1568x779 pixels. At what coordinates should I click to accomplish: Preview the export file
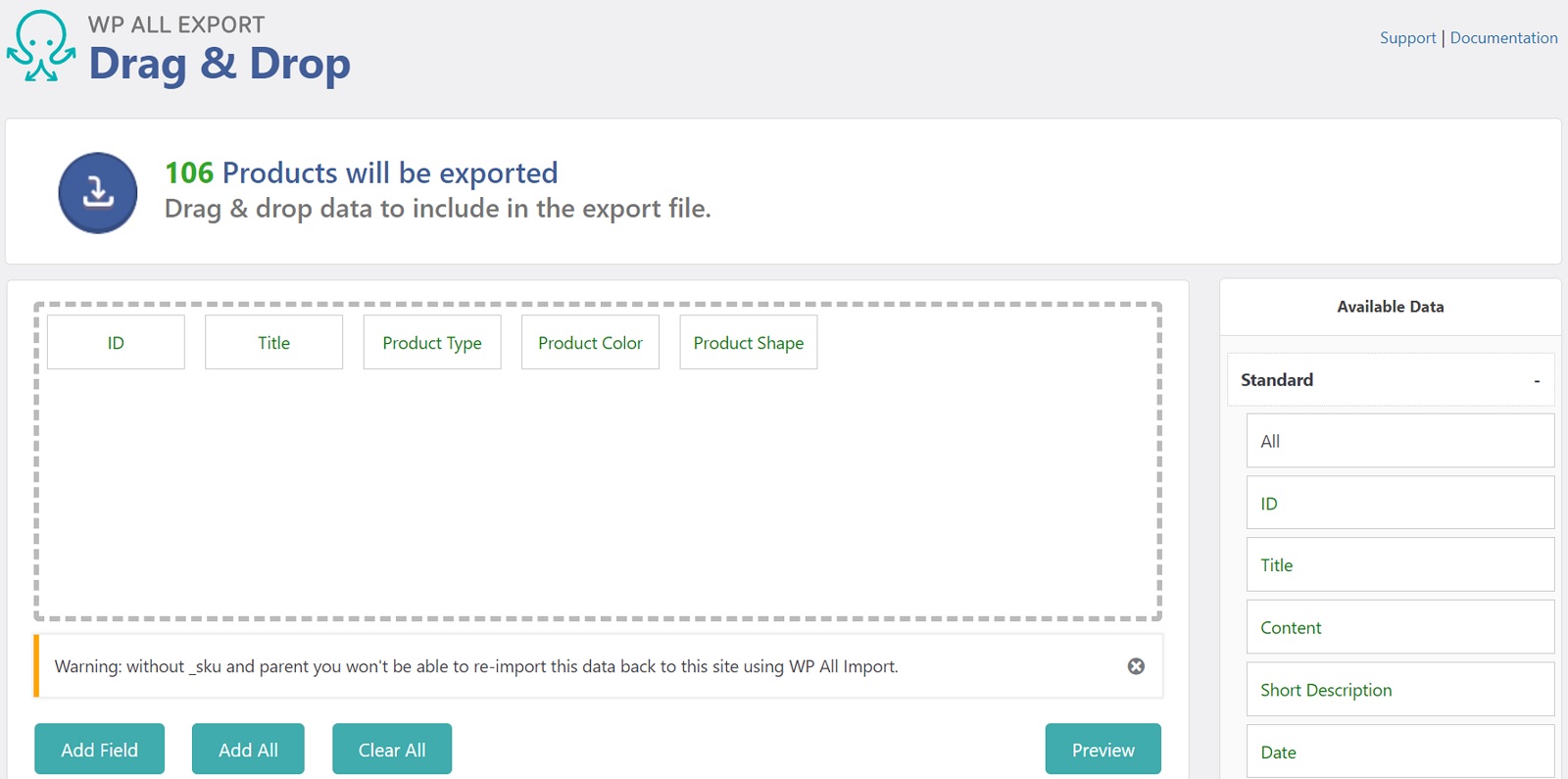1102,750
